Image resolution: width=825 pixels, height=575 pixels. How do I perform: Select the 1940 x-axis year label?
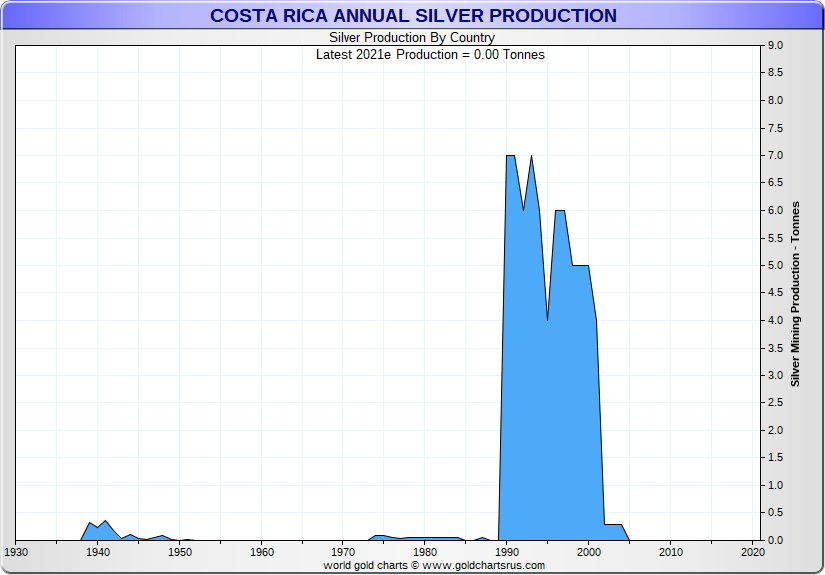point(98,551)
